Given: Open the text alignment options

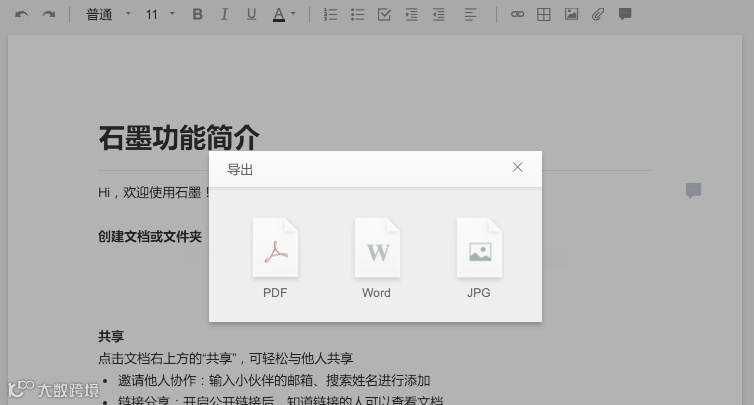Looking at the screenshot, I should point(470,14).
